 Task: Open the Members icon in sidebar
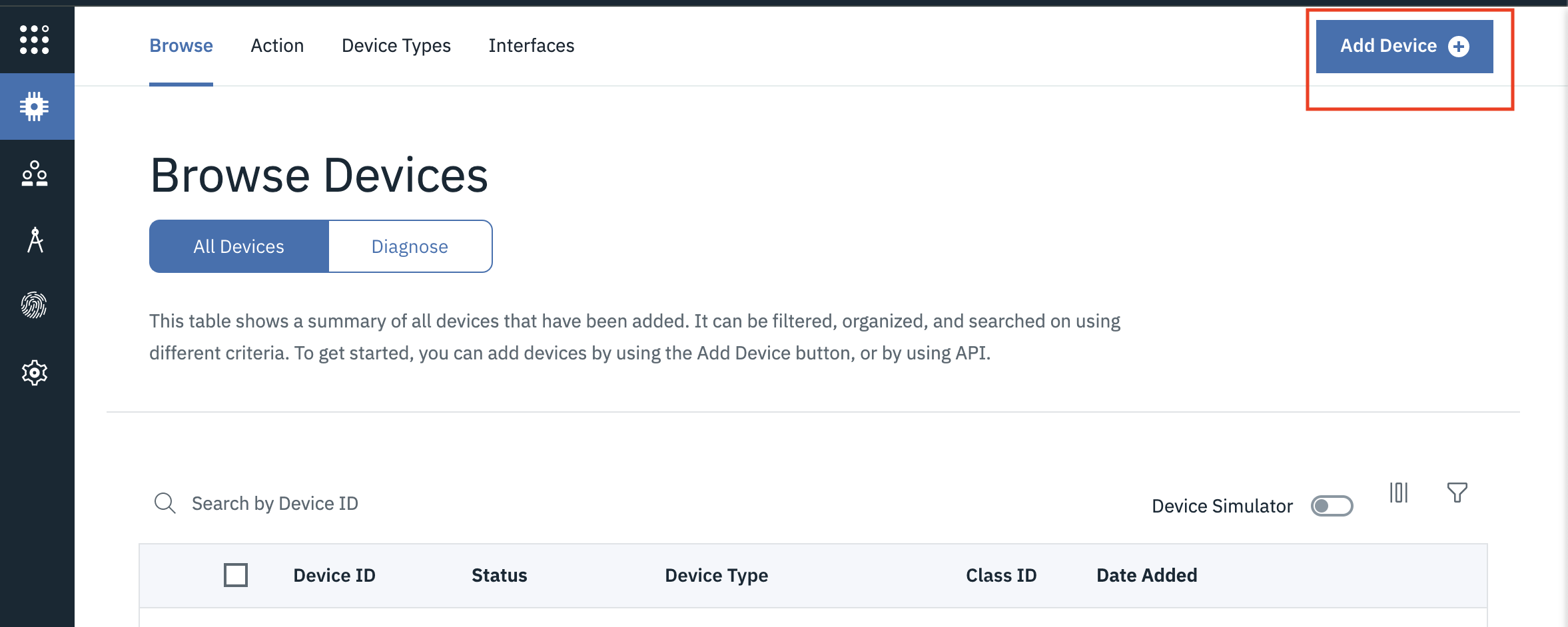pyautogui.click(x=35, y=174)
